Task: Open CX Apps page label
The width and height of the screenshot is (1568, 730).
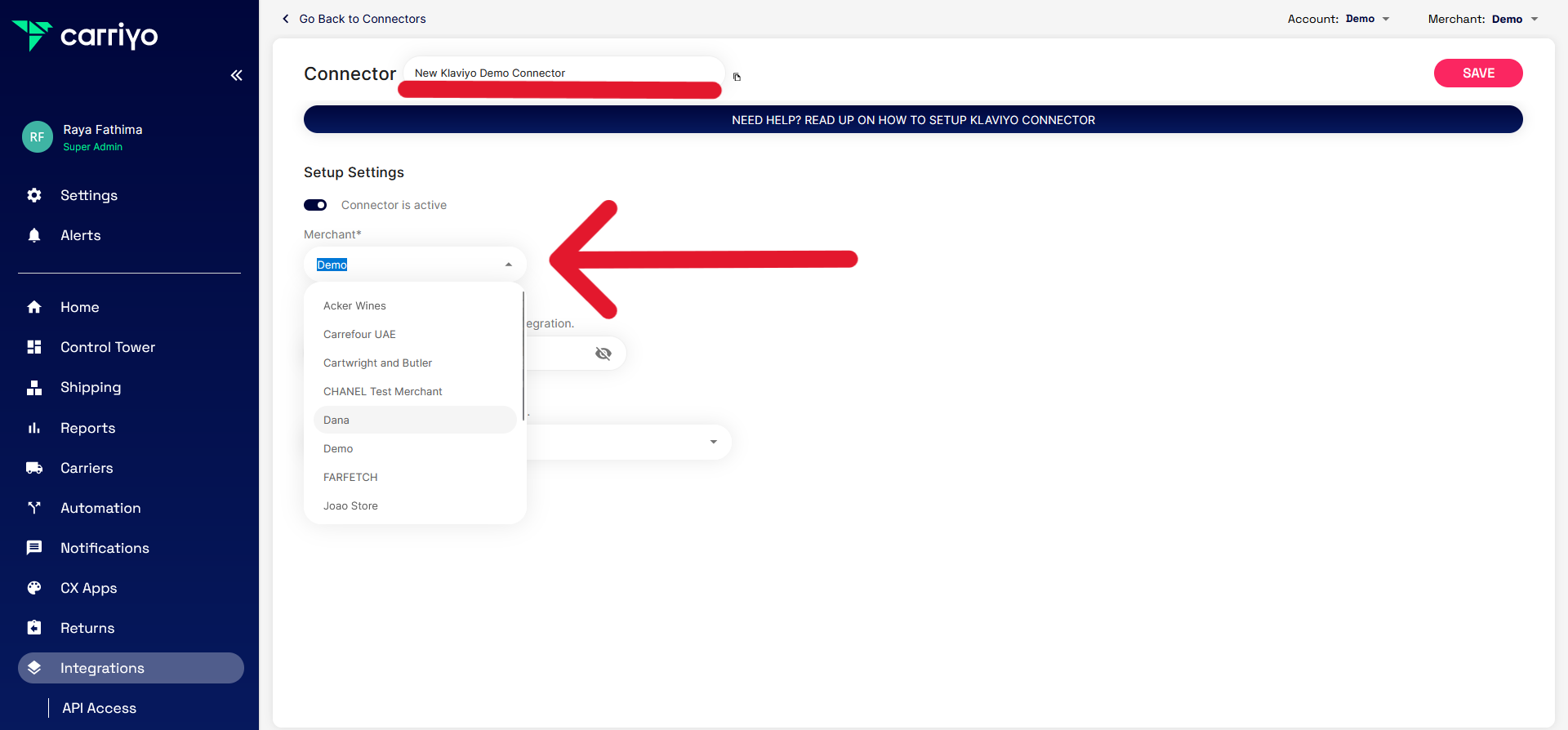Action: [88, 588]
